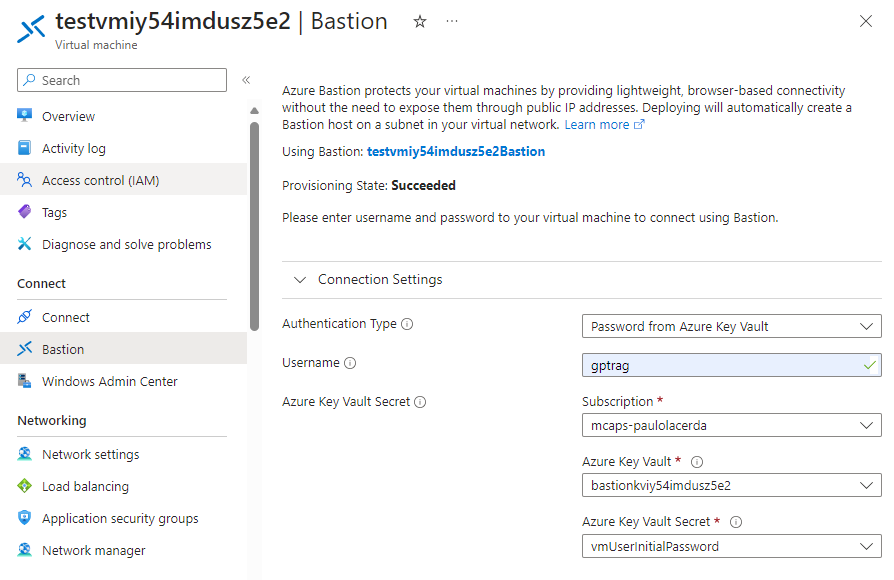Open Overview menu item

(x=123, y=116)
